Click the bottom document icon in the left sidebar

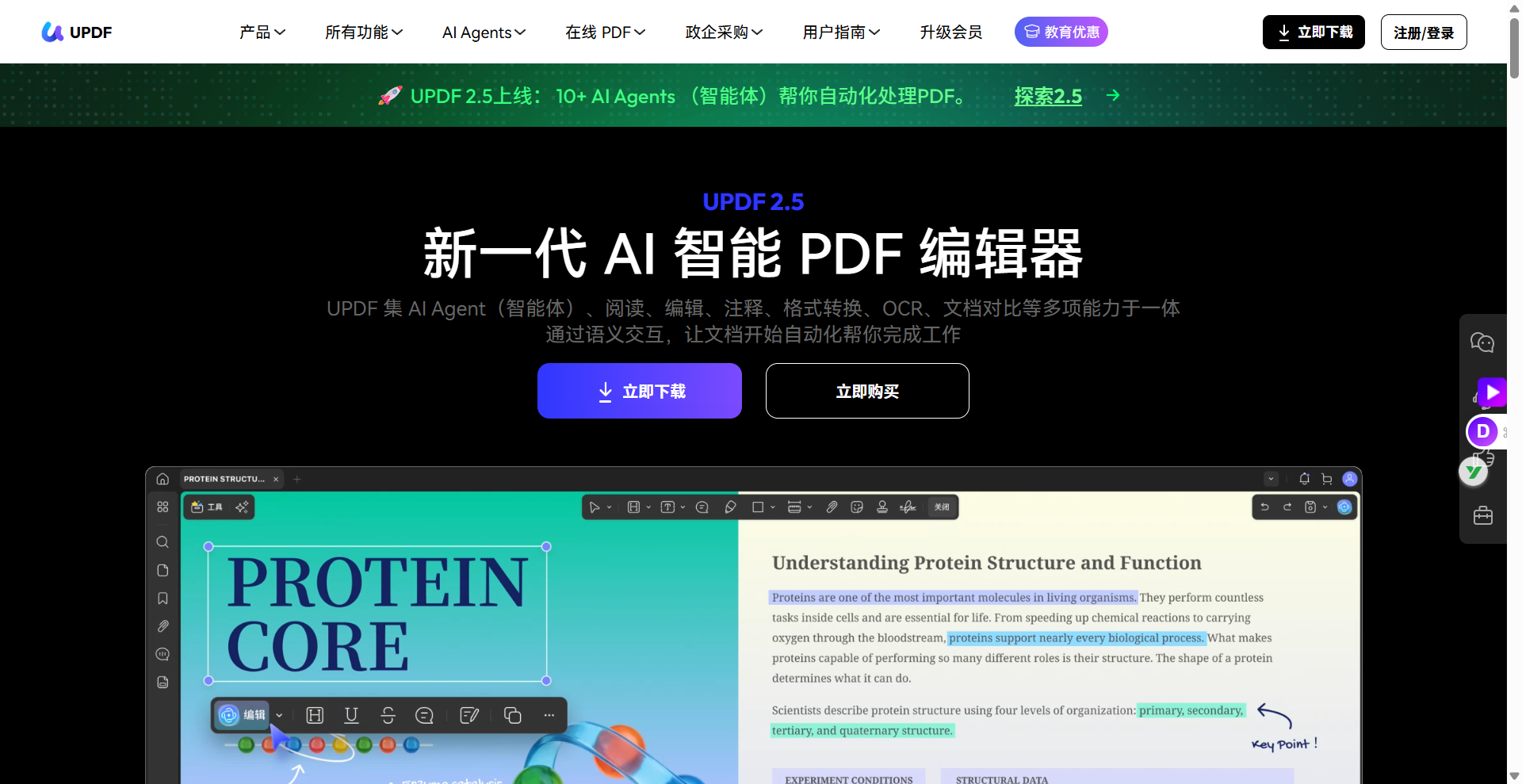(163, 682)
